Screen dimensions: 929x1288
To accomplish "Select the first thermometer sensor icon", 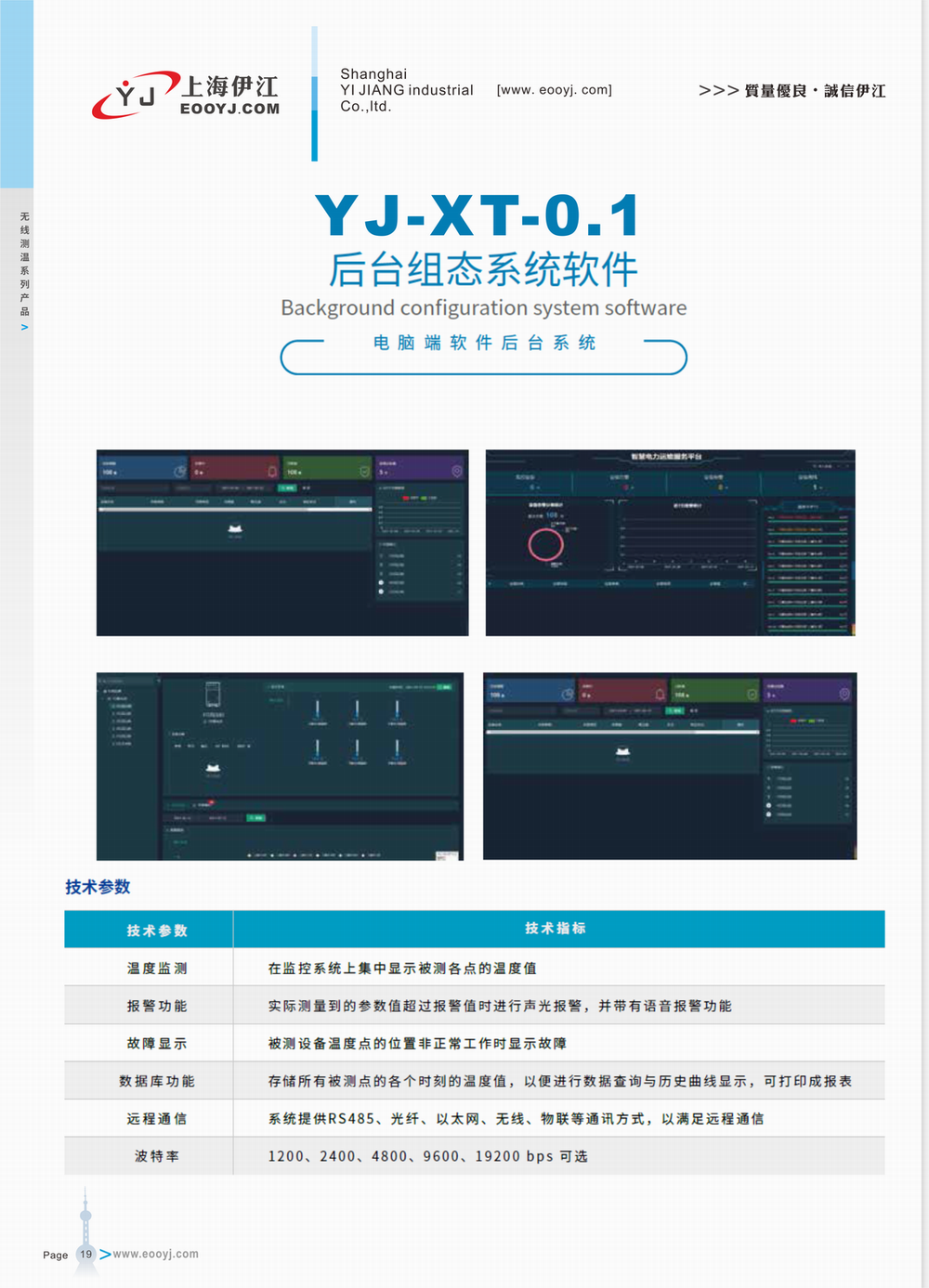I will [317, 710].
